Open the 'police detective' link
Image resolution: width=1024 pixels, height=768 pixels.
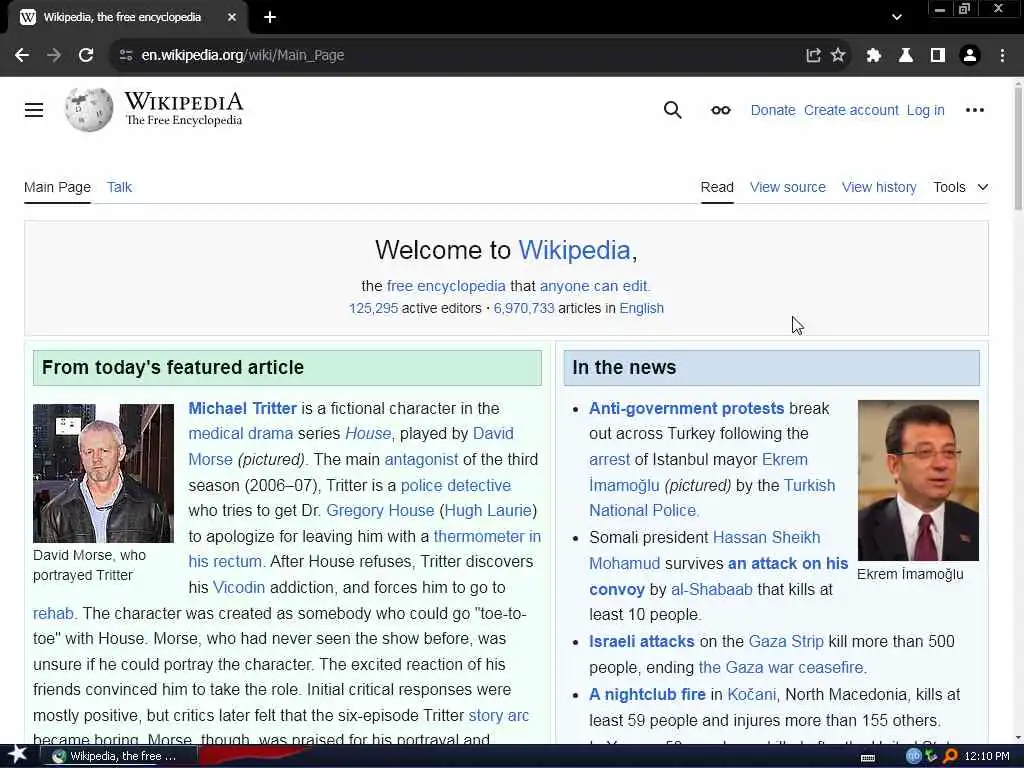[456, 486]
